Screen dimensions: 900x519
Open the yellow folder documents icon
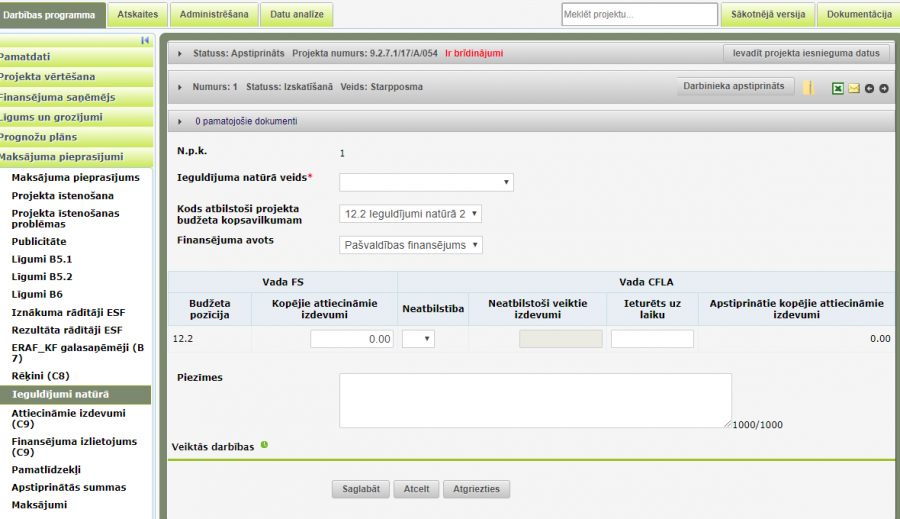808,87
